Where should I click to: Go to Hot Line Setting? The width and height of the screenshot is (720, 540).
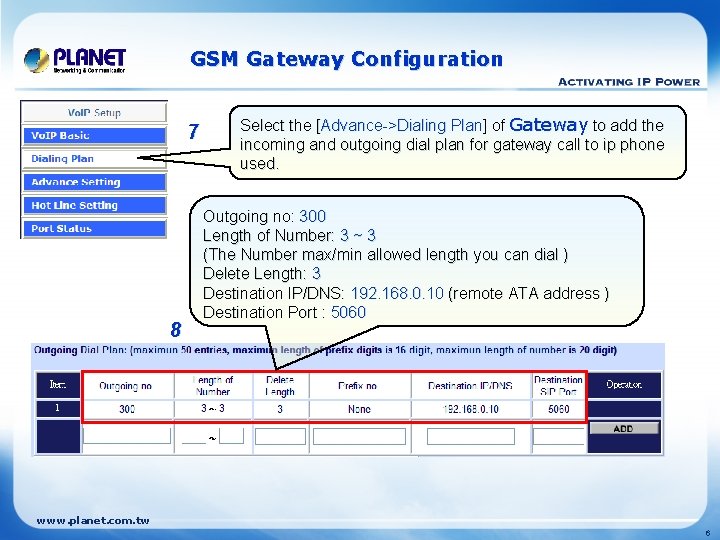click(94, 205)
